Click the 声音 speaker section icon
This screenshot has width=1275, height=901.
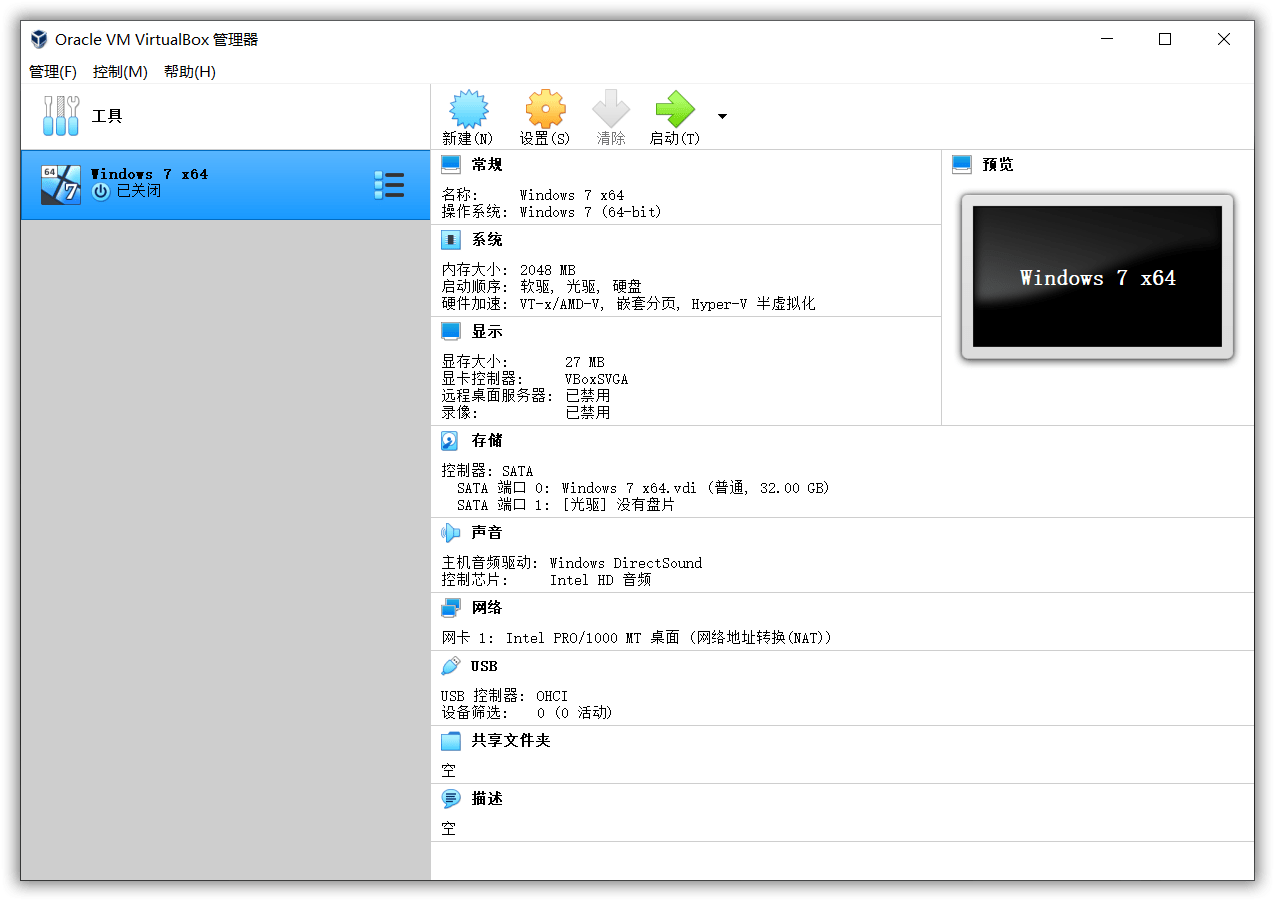[450, 532]
